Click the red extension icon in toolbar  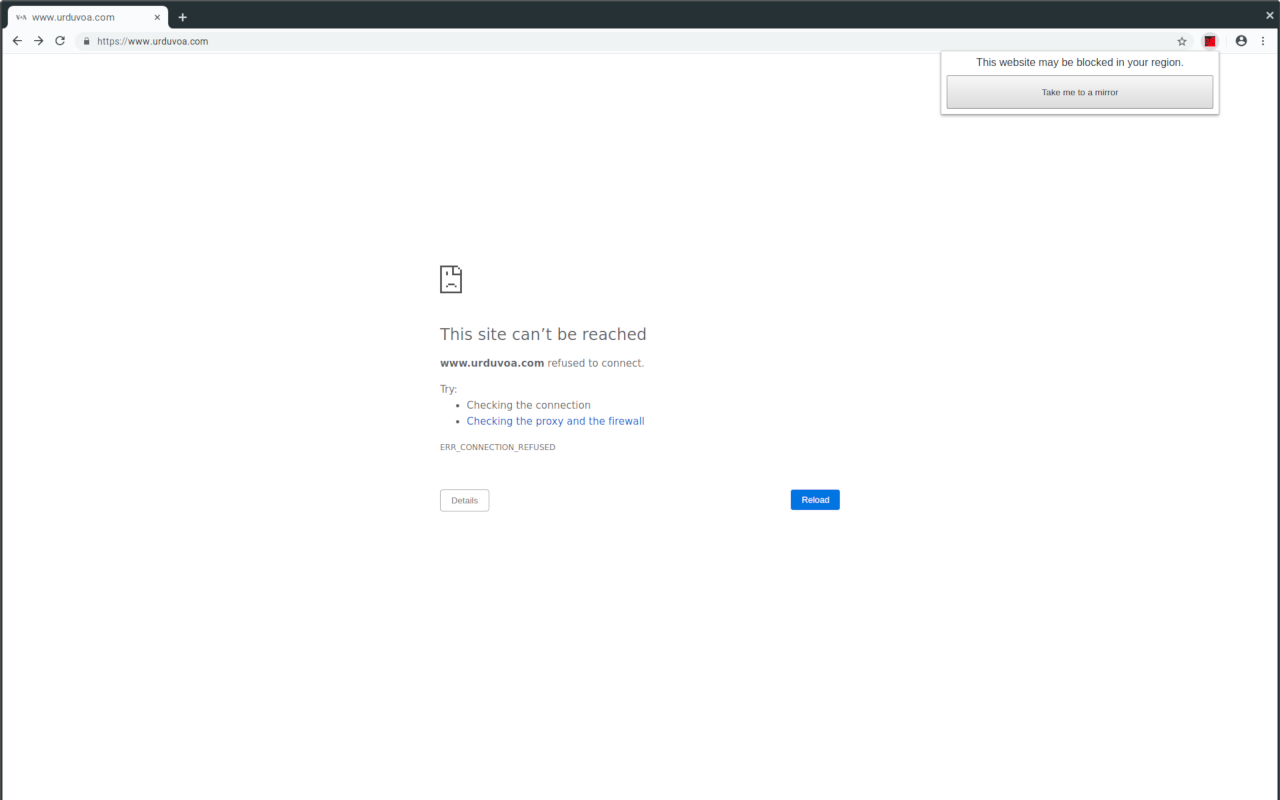(1210, 41)
